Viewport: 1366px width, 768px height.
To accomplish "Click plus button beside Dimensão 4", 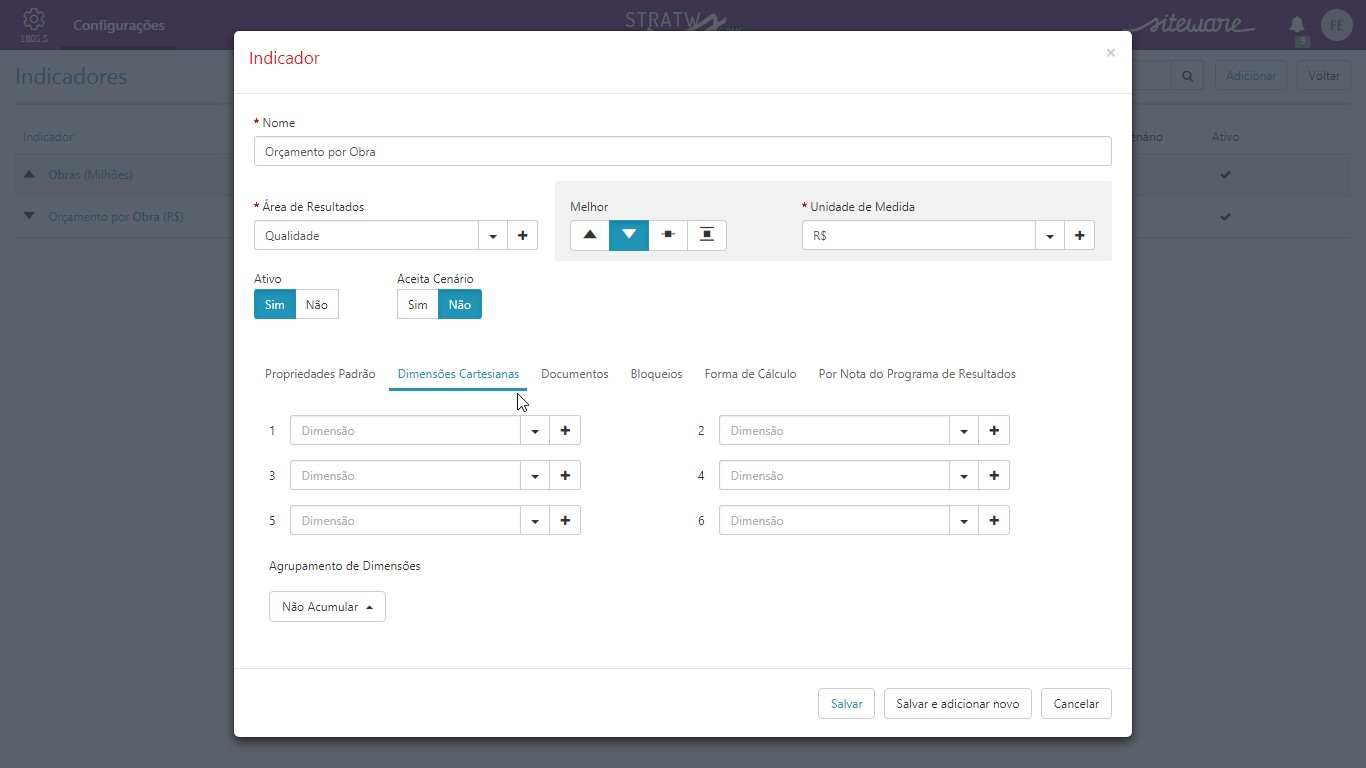I will point(994,476).
